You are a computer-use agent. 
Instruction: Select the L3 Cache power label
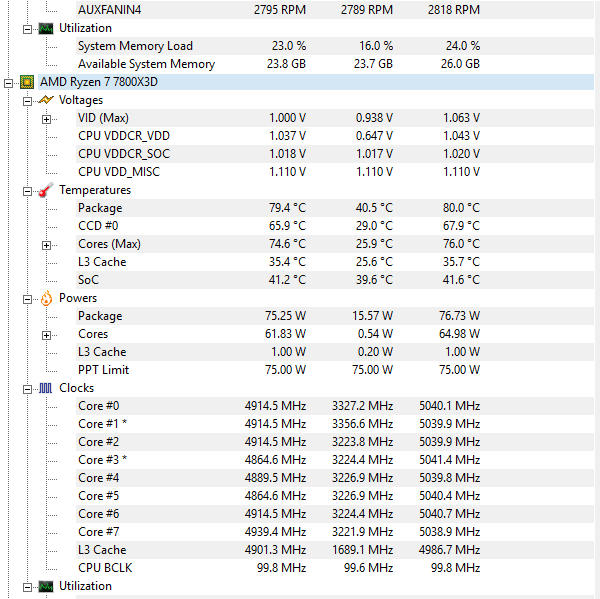pos(102,352)
